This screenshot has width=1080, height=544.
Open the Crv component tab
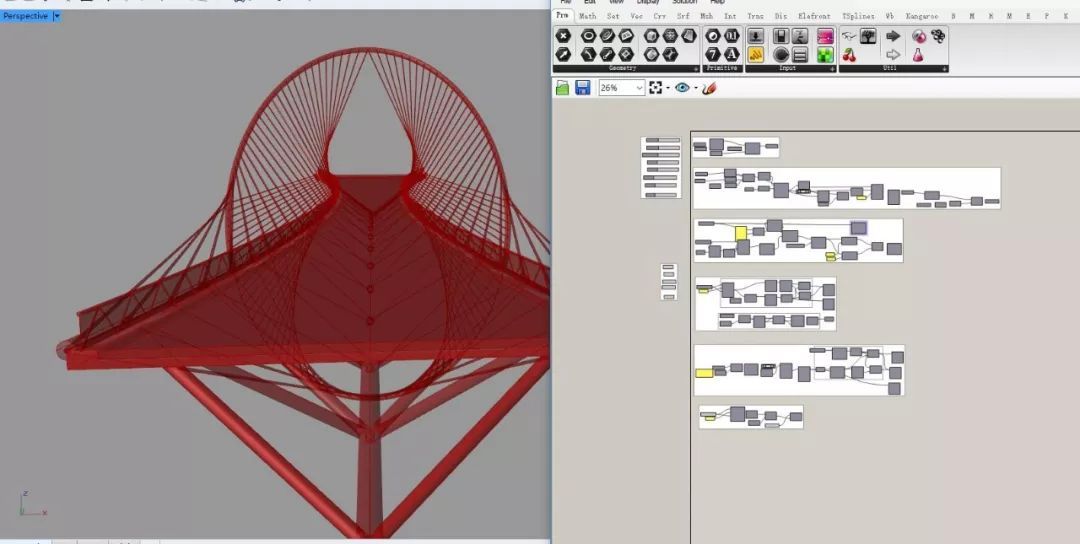tap(660, 16)
